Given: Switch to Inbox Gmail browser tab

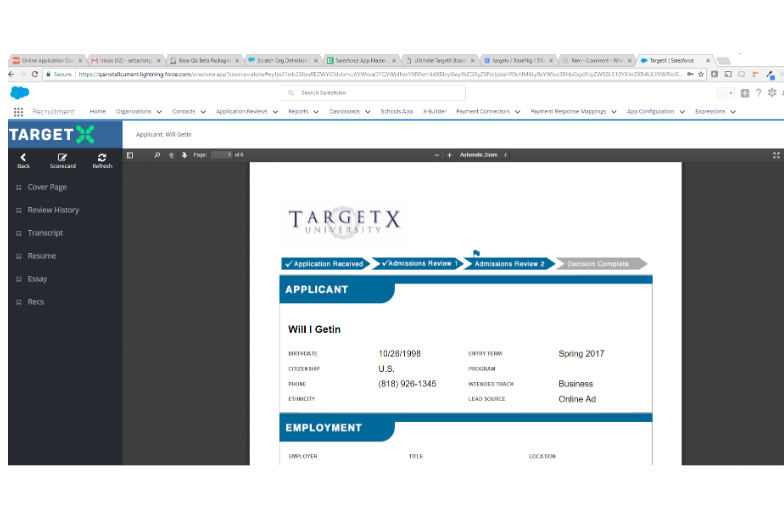Looking at the screenshot, I should [125, 60].
